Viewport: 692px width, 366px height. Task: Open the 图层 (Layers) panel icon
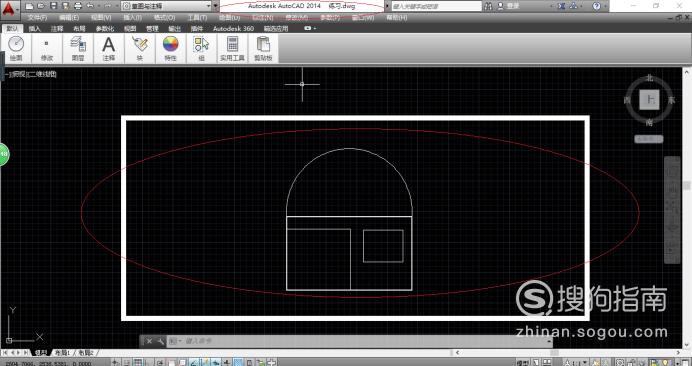(x=78, y=49)
